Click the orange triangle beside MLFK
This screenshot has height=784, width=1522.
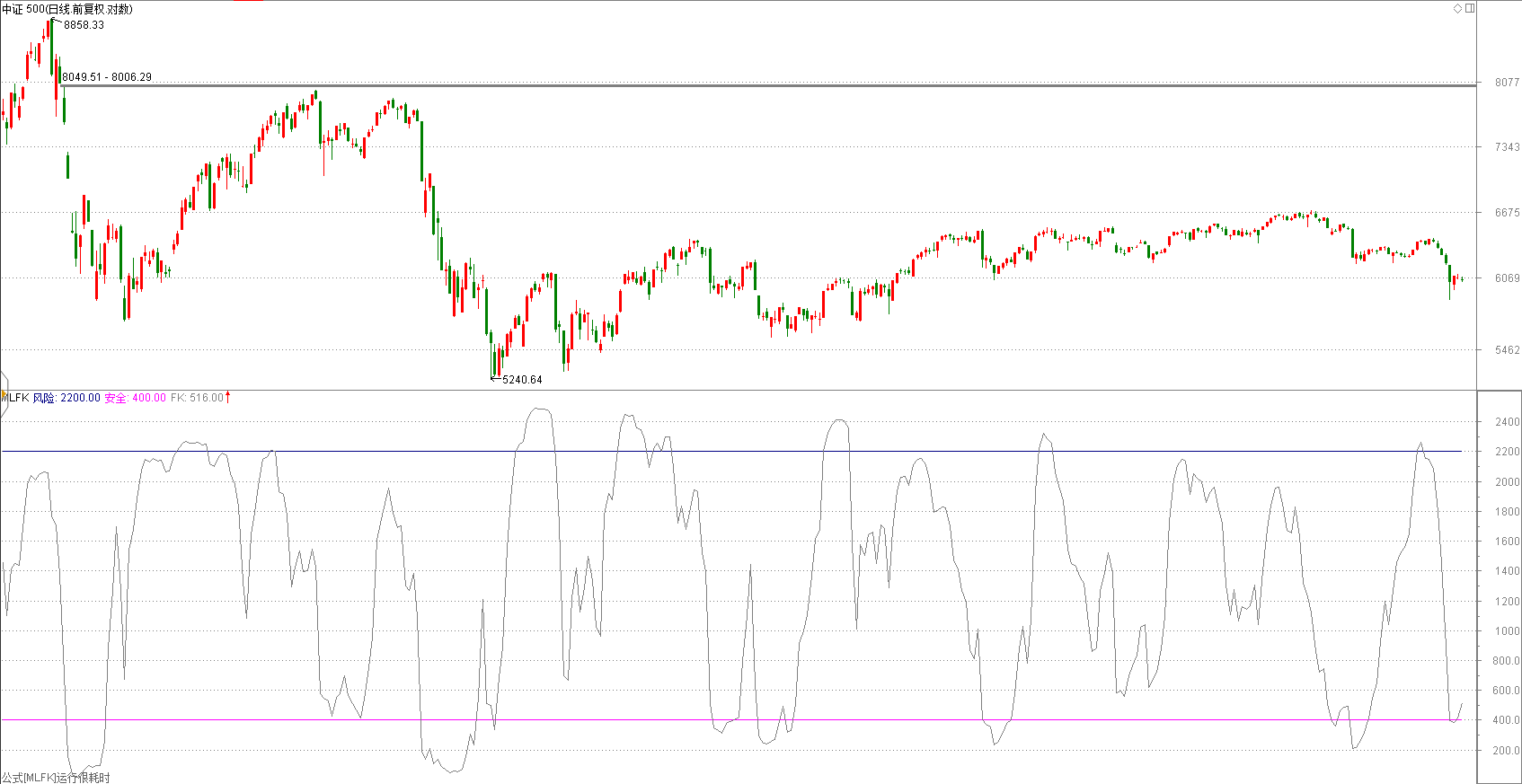[x=4, y=396]
